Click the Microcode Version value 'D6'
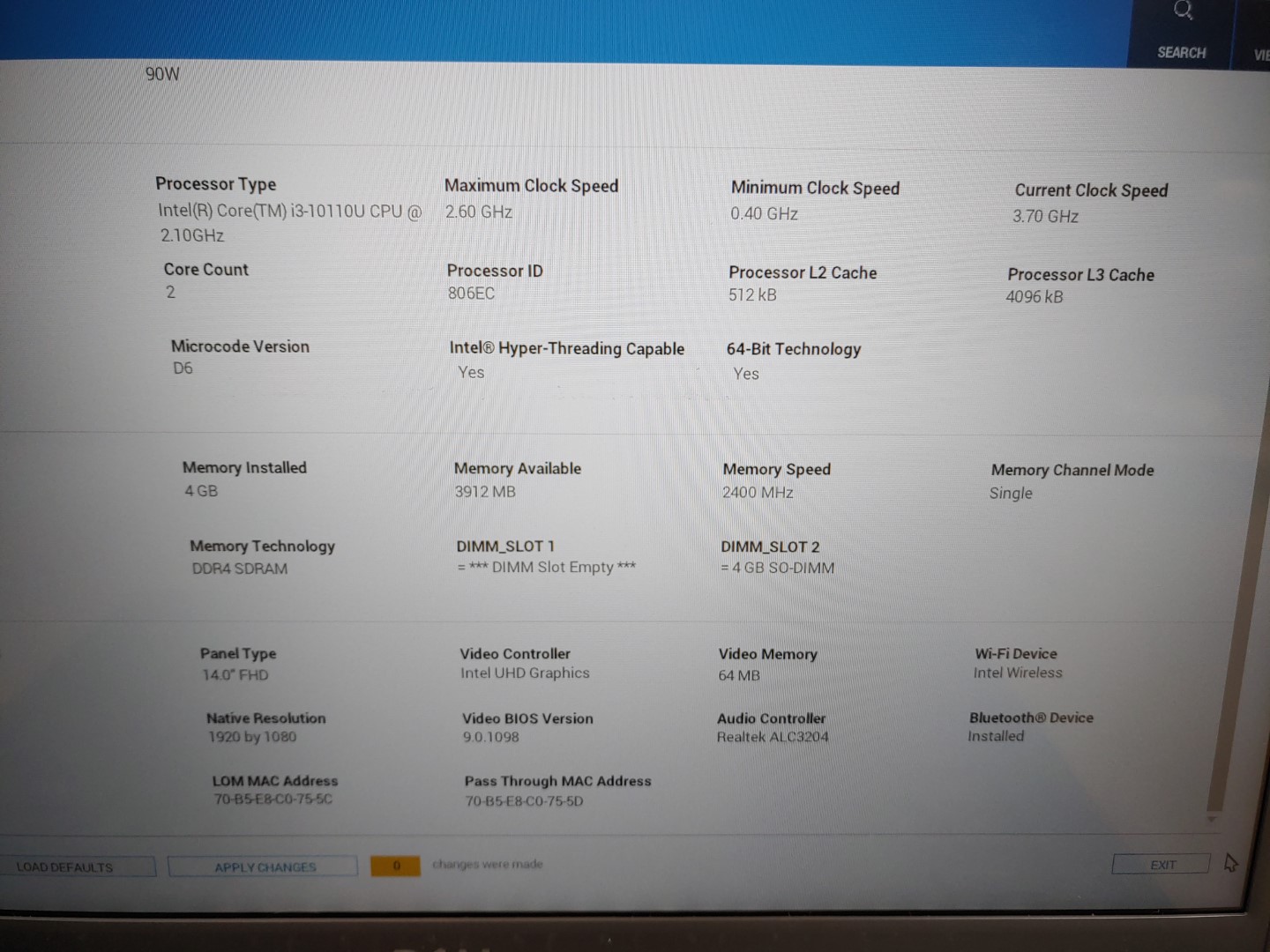 [183, 368]
